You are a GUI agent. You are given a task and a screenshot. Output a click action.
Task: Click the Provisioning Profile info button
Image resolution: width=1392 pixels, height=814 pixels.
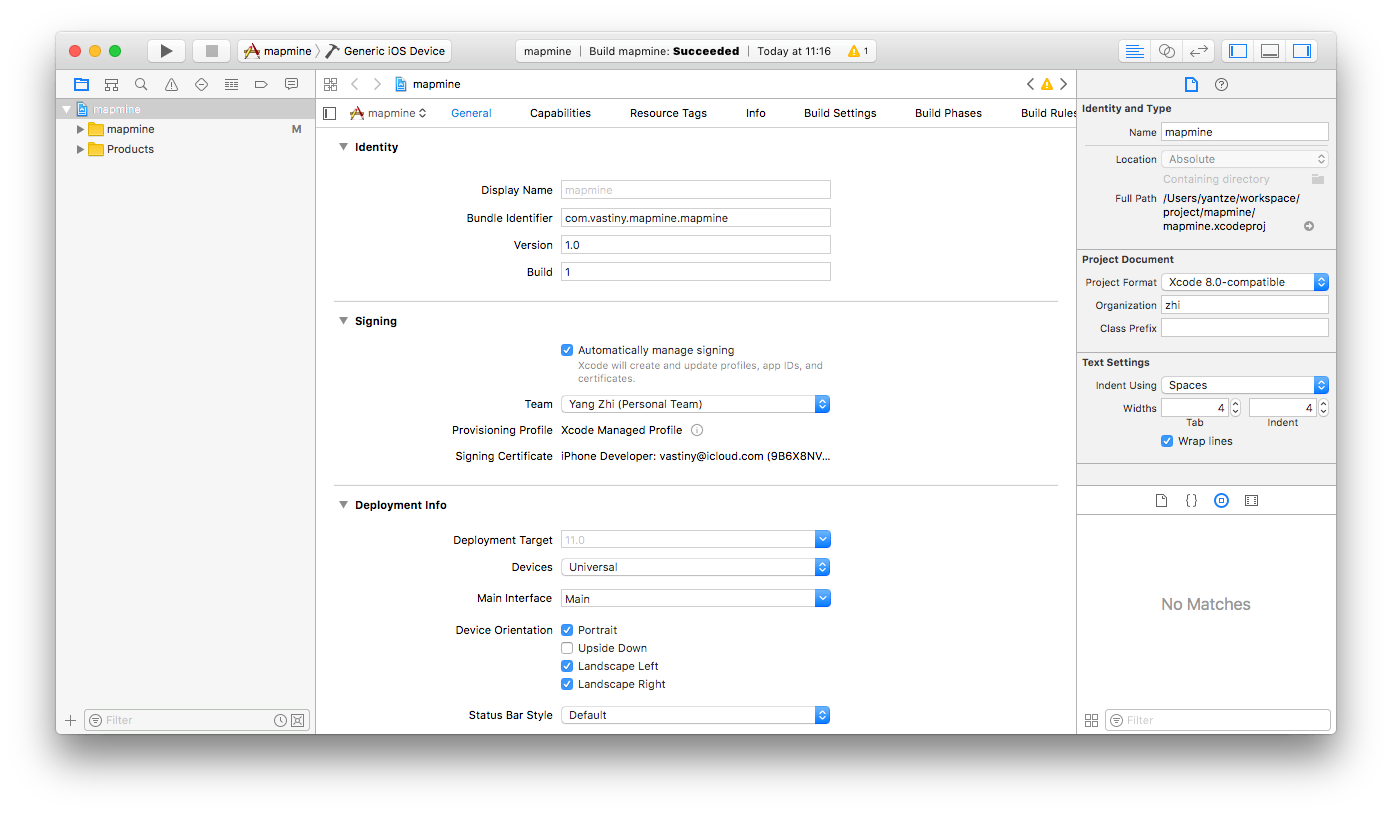pos(697,430)
